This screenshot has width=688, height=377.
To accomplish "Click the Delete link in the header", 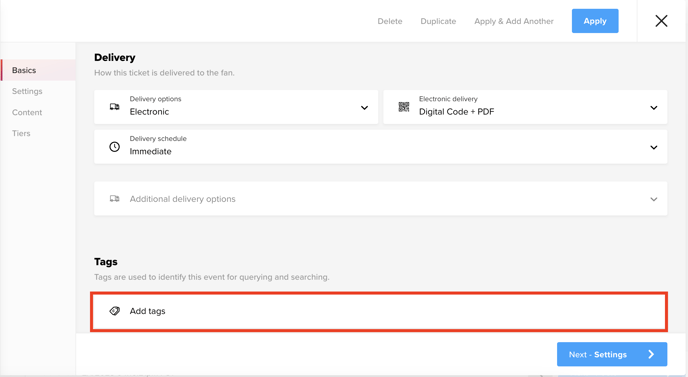I will pyautogui.click(x=390, y=21).
